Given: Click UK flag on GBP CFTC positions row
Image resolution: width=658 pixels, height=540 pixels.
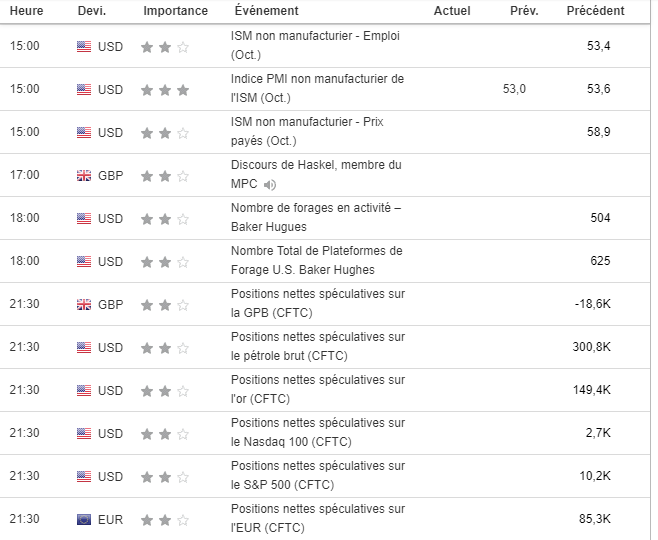Looking at the screenshot, I should click(x=84, y=304).
